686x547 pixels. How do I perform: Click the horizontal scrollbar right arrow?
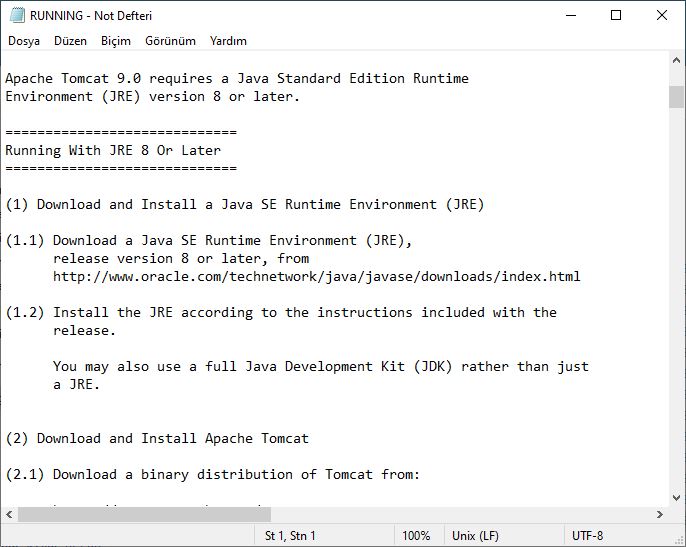660,515
